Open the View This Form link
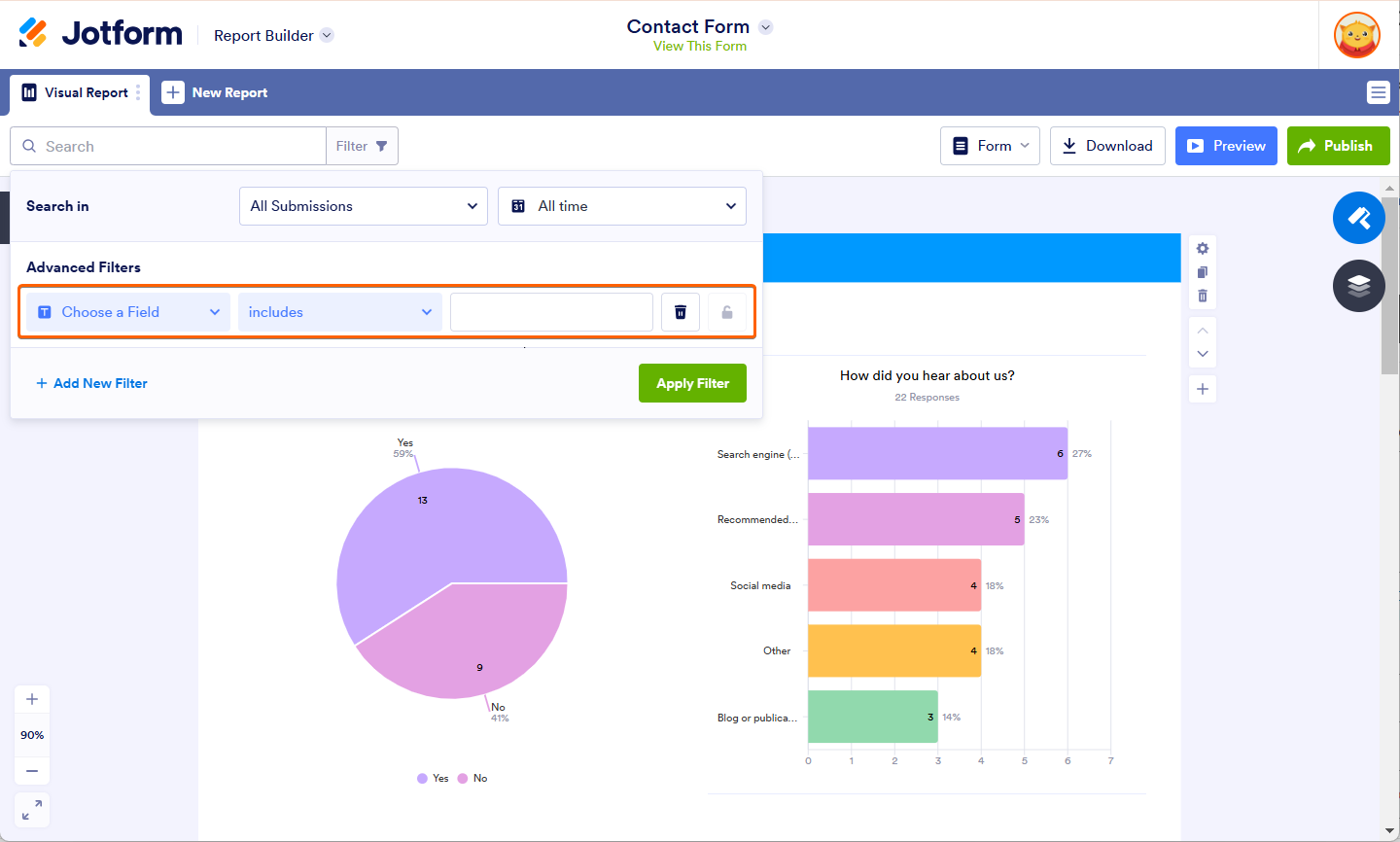 point(700,46)
